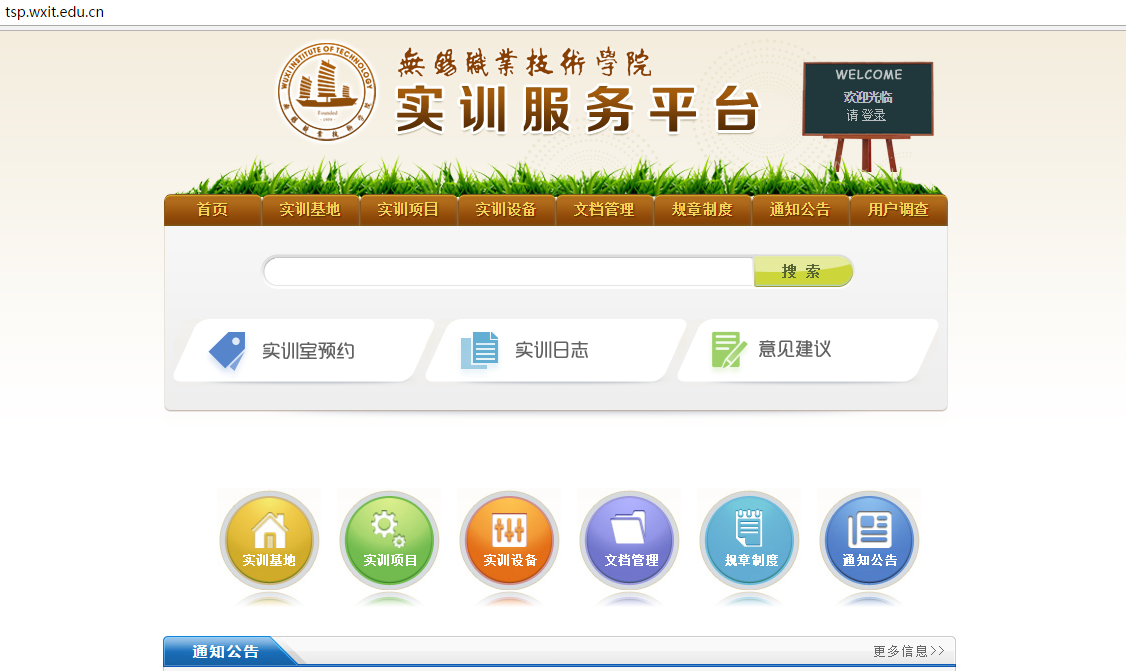Viewport: 1126px width, 671px height.
Task: Select the orange 实训设备 sliders icon
Action: coord(509,540)
